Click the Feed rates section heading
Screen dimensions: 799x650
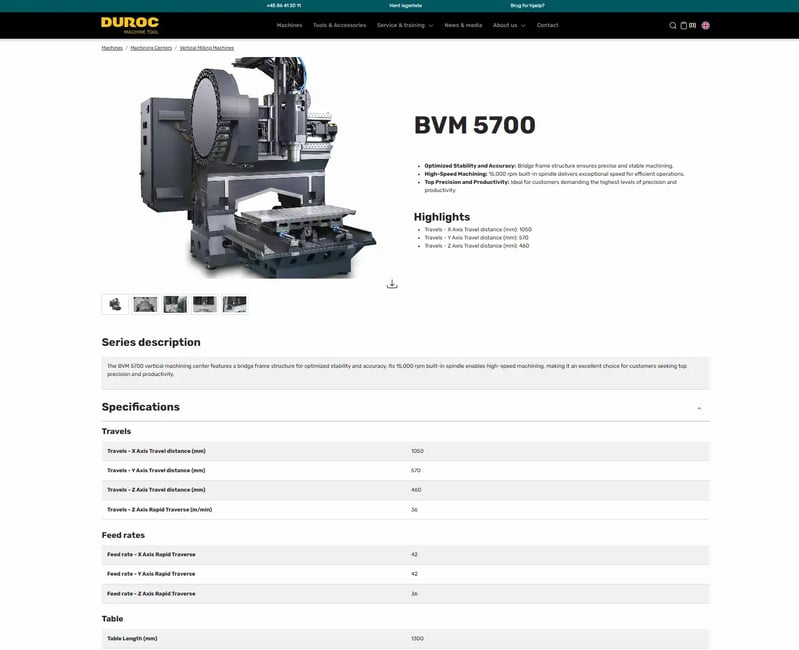123,535
